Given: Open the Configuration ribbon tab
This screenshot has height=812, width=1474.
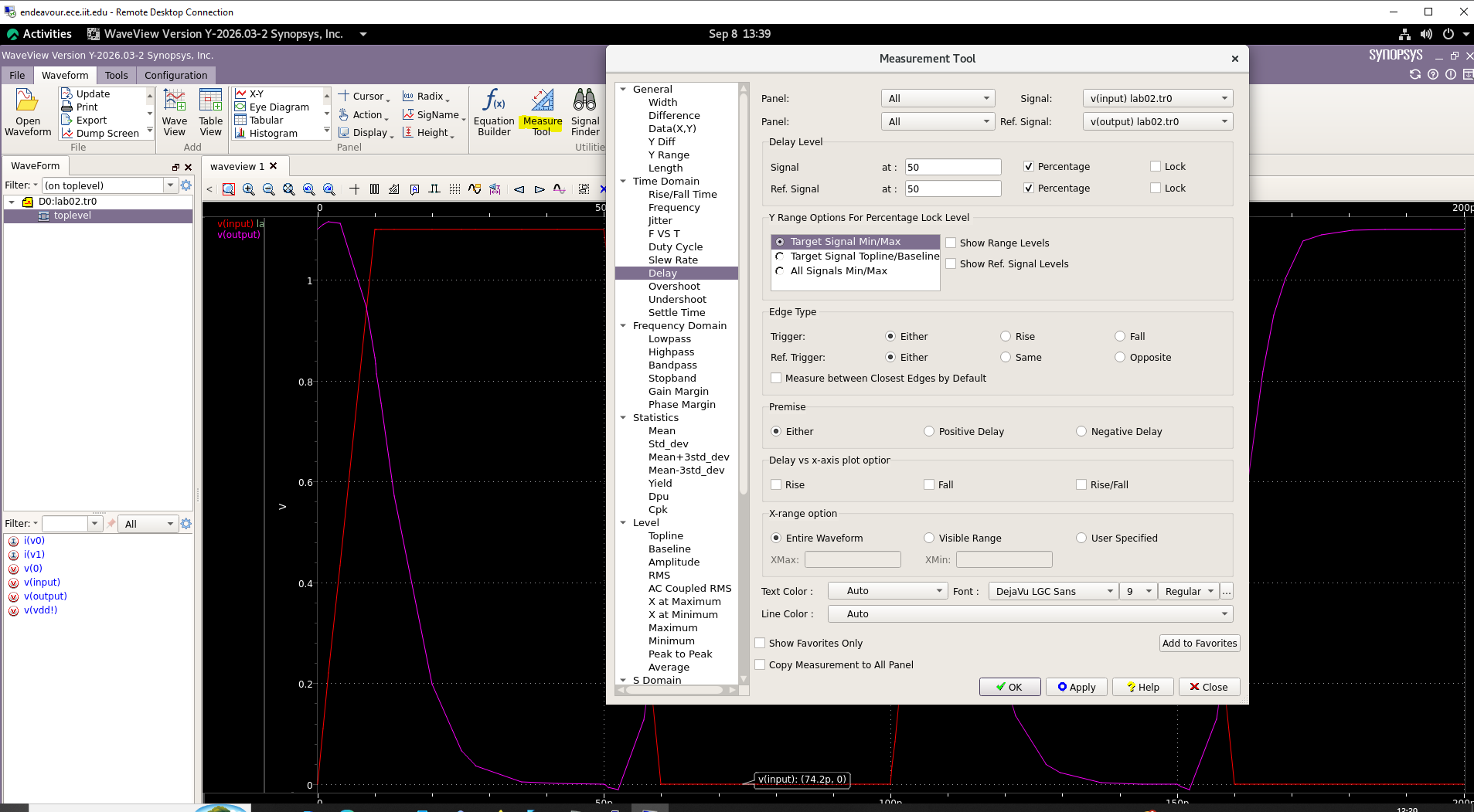Looking at the screenshot, I should pos(175,75).
